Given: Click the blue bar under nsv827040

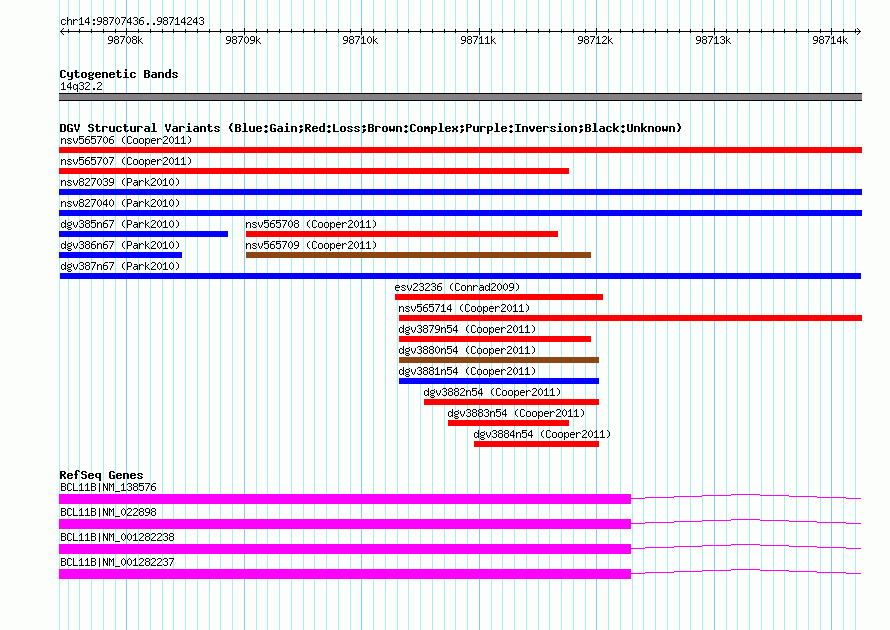Looking at the screenshot, I should pos(460,213).
